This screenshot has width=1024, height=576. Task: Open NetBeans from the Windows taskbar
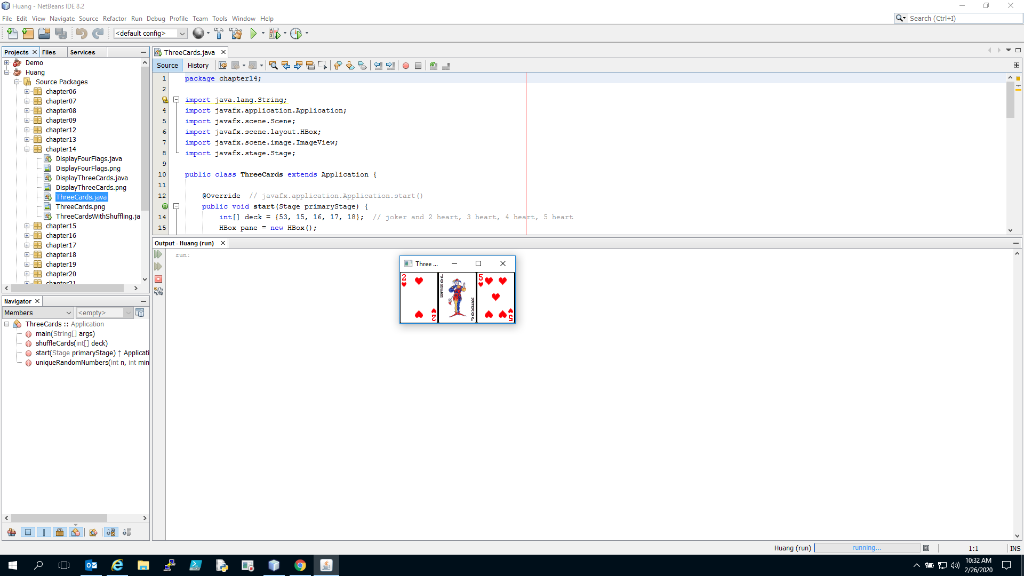pos(325,565)
